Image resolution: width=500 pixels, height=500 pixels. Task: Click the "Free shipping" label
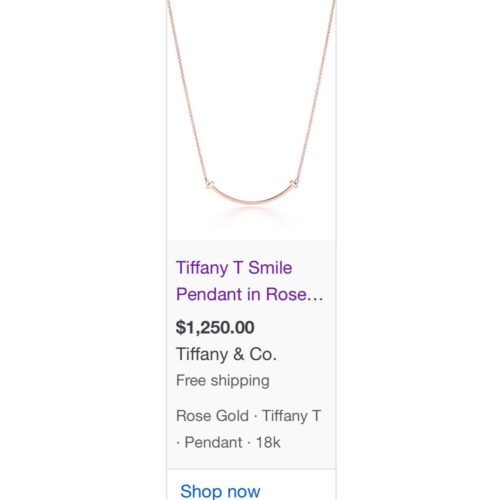pyautogui.click(x=223, y=381)
